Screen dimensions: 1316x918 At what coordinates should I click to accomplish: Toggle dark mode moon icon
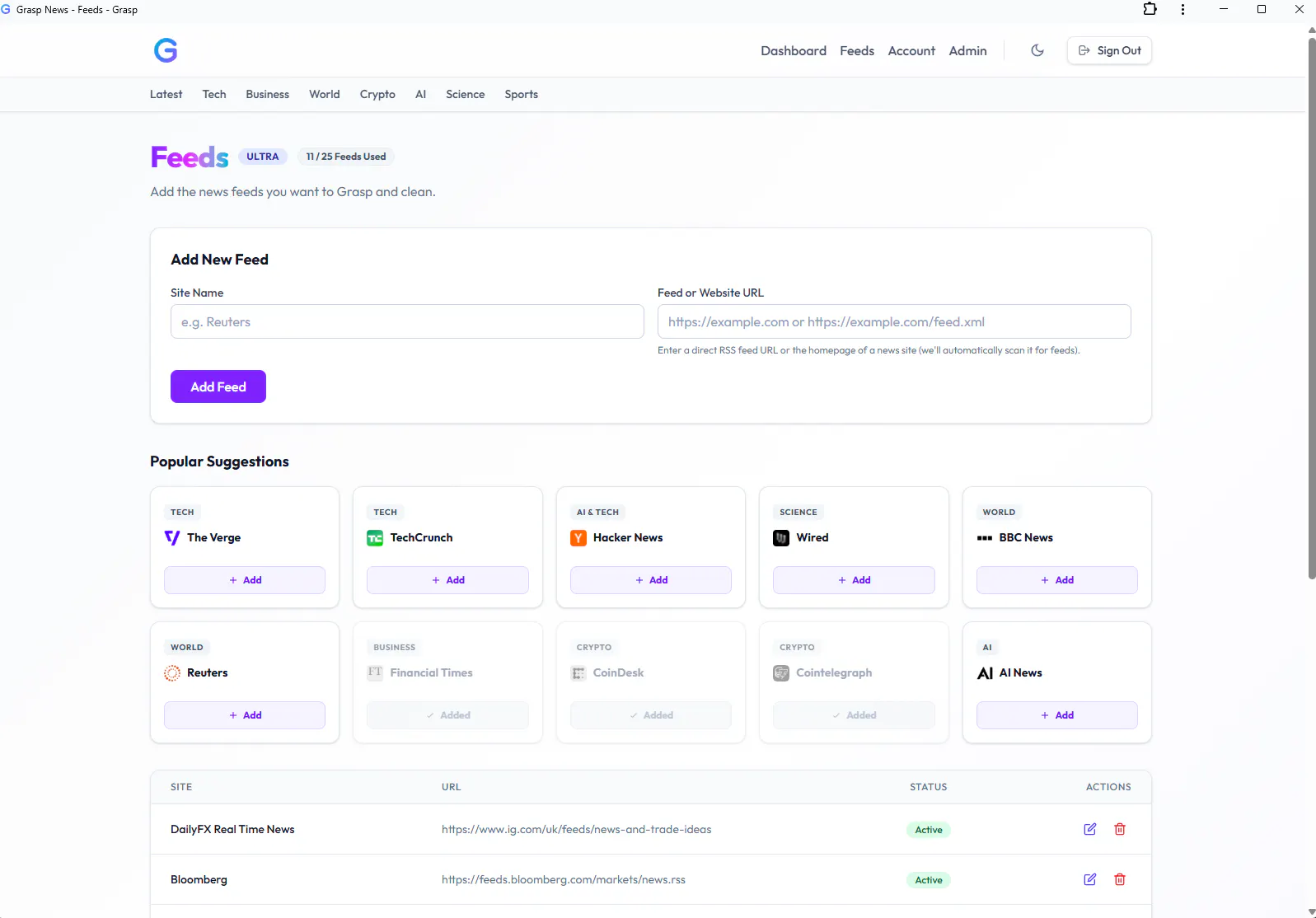coord(1037,50)
